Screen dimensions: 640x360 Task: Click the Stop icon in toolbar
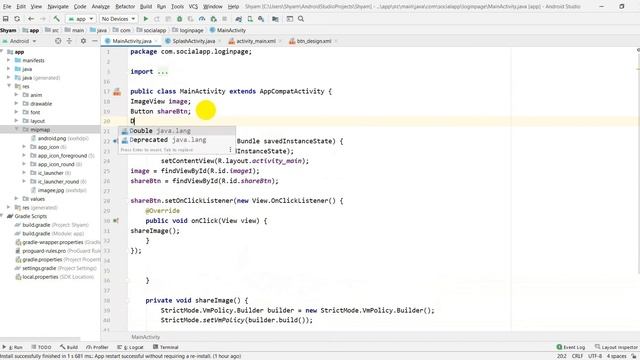224,19
